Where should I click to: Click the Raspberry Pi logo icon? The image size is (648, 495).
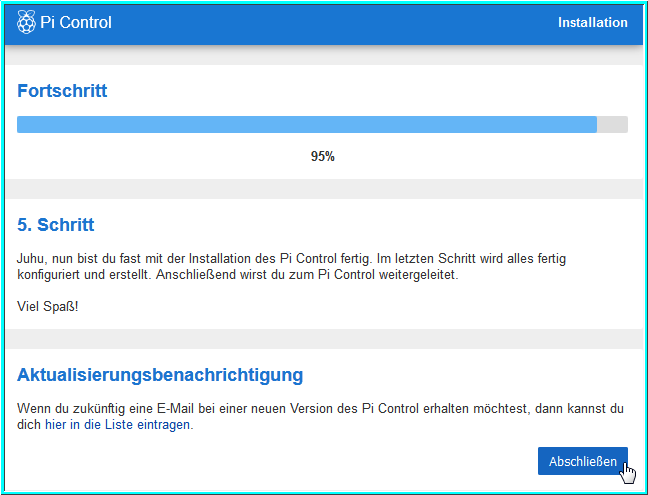[x=26, y=22]
